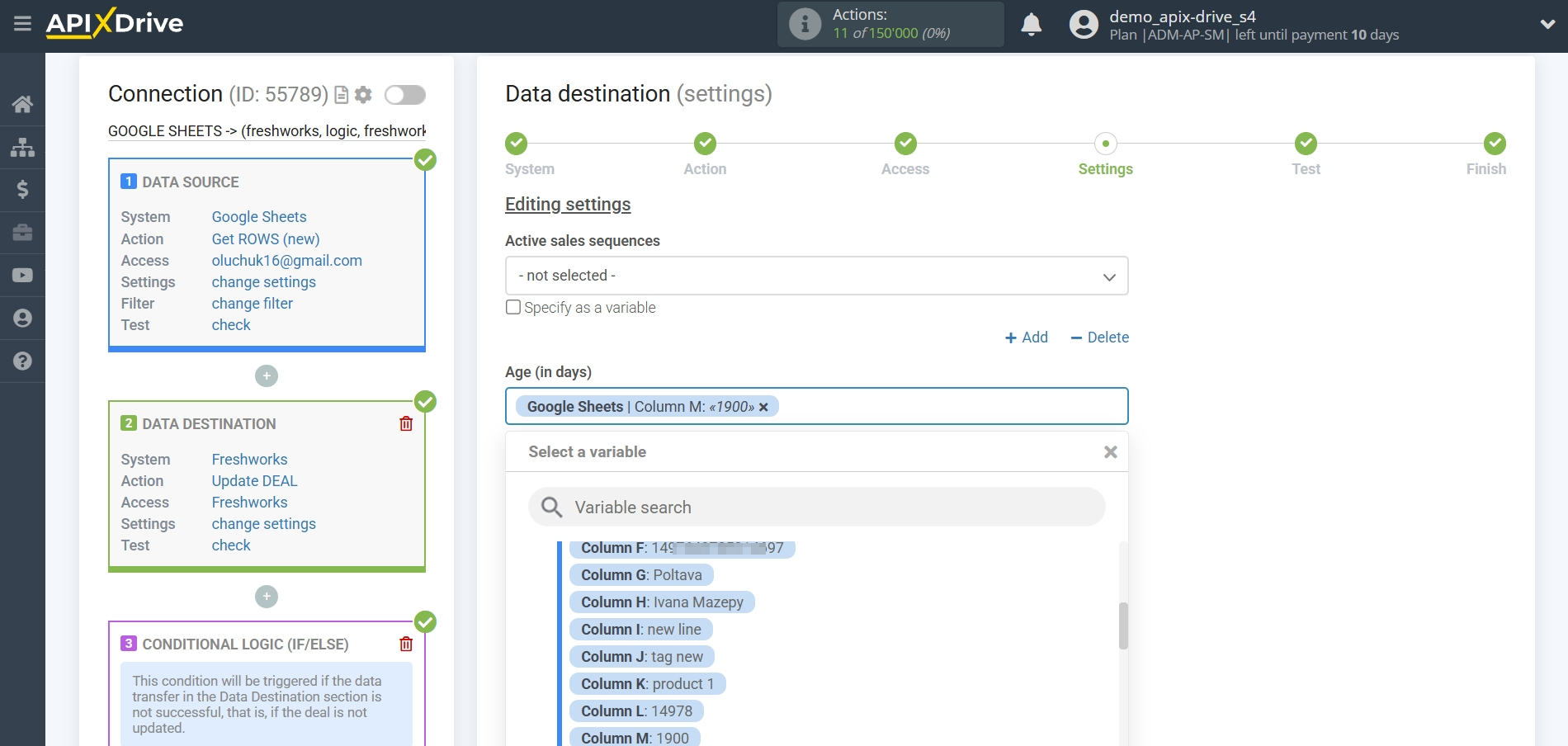Open the user profile icon in sidebar
This screenshot has width=1568, height=746.
(x=22, y=319)
